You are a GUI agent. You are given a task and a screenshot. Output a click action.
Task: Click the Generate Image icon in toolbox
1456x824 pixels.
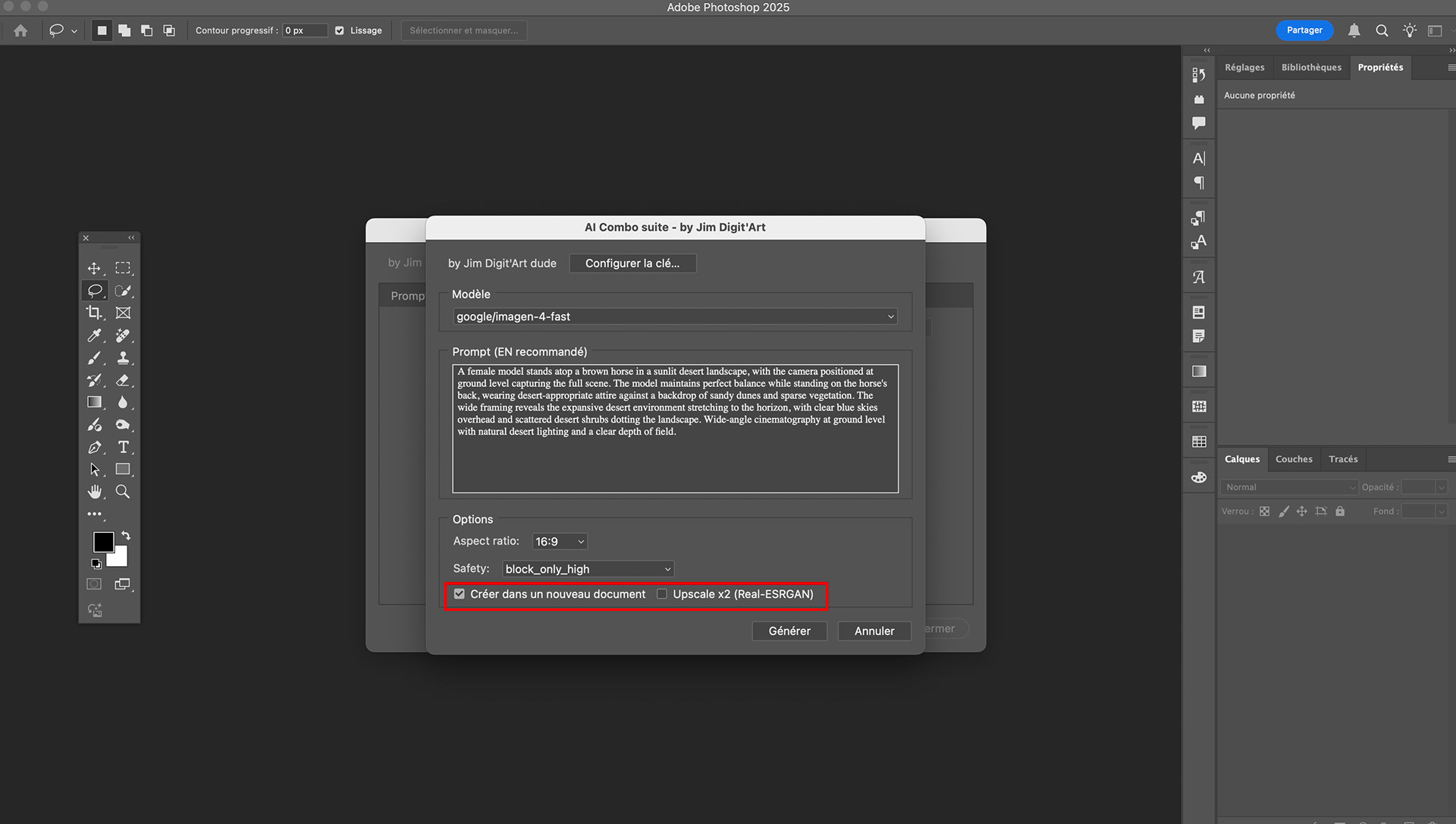pos(95,610)
